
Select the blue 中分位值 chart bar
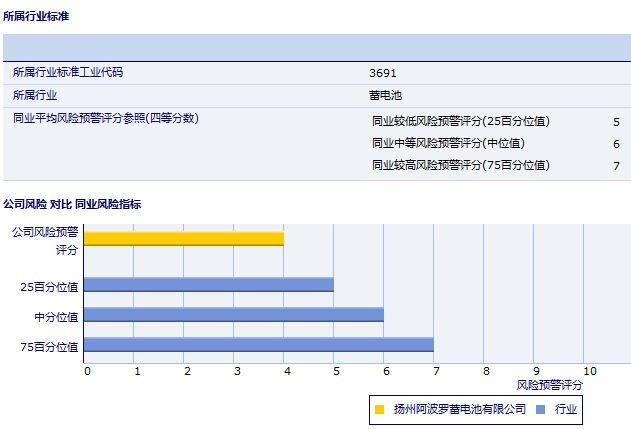point(233,315)
